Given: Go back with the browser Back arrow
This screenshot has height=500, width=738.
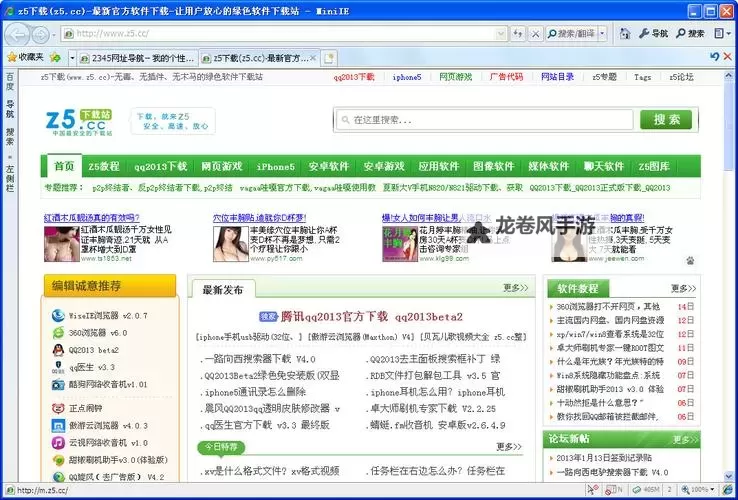Looking at the screenshot, I should click(x=17, y=34).
